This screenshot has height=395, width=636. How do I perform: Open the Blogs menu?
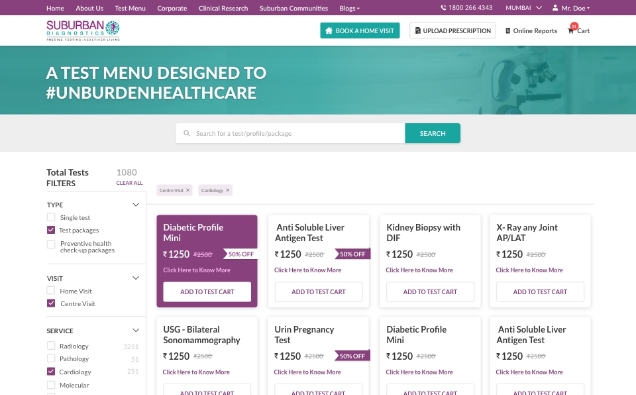click(x=349, y=8)
